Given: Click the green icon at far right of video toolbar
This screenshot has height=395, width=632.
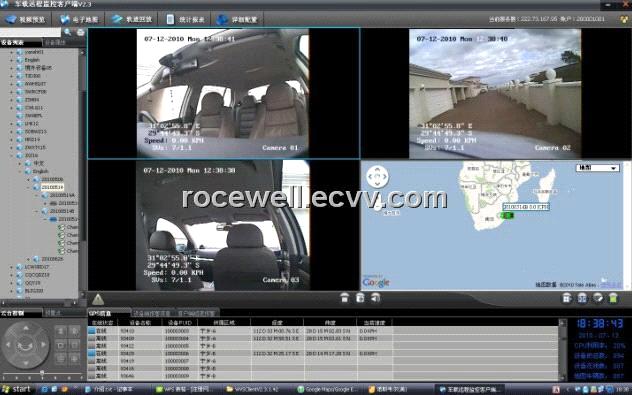Looking at the screenshot, I should click(x=613, y=298).
